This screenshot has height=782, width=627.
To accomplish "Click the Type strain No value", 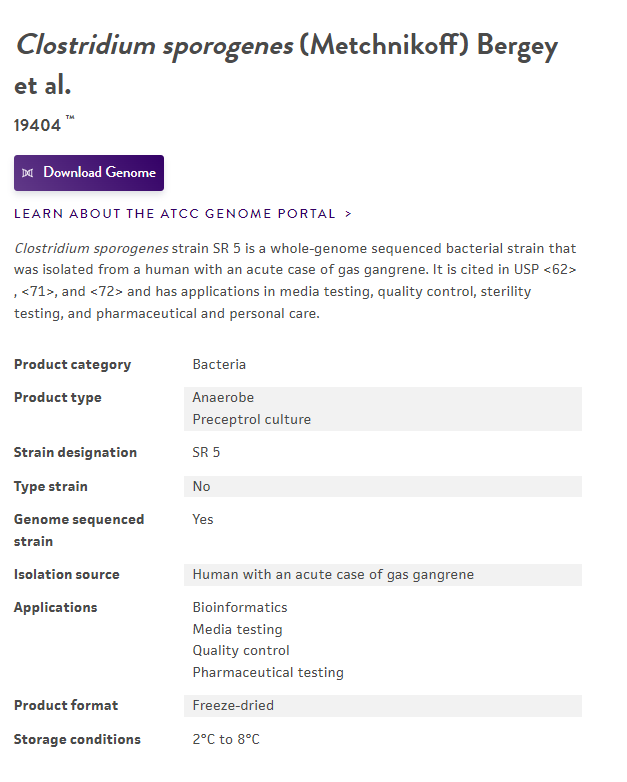I will coord(202,487).
